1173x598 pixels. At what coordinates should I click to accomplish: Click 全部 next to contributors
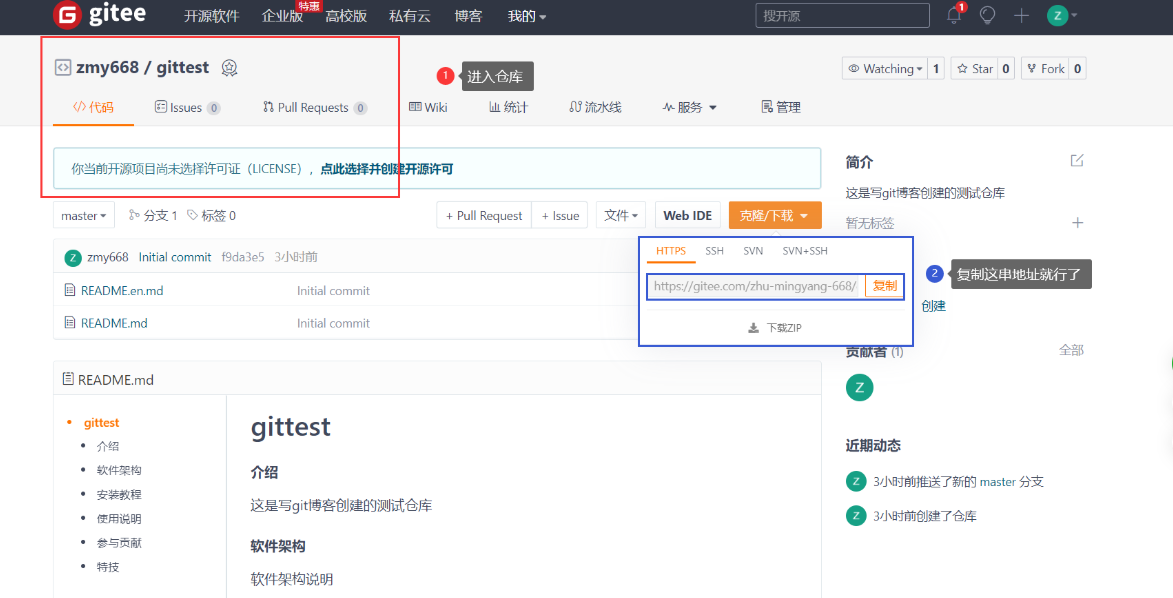point(1071,350)
